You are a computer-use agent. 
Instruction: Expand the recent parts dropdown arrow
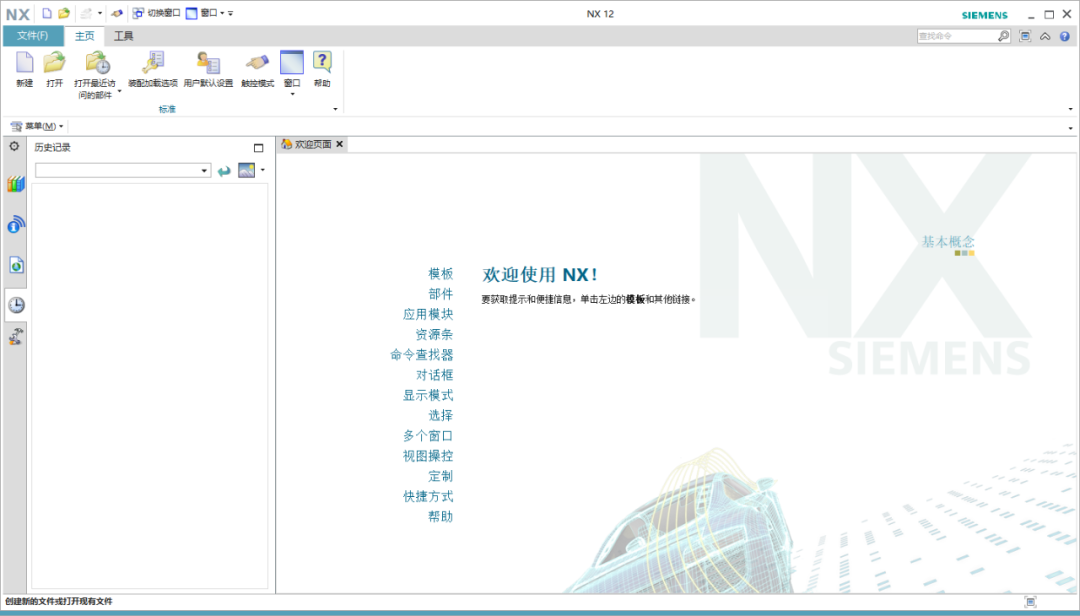click(x=119, y=91)
